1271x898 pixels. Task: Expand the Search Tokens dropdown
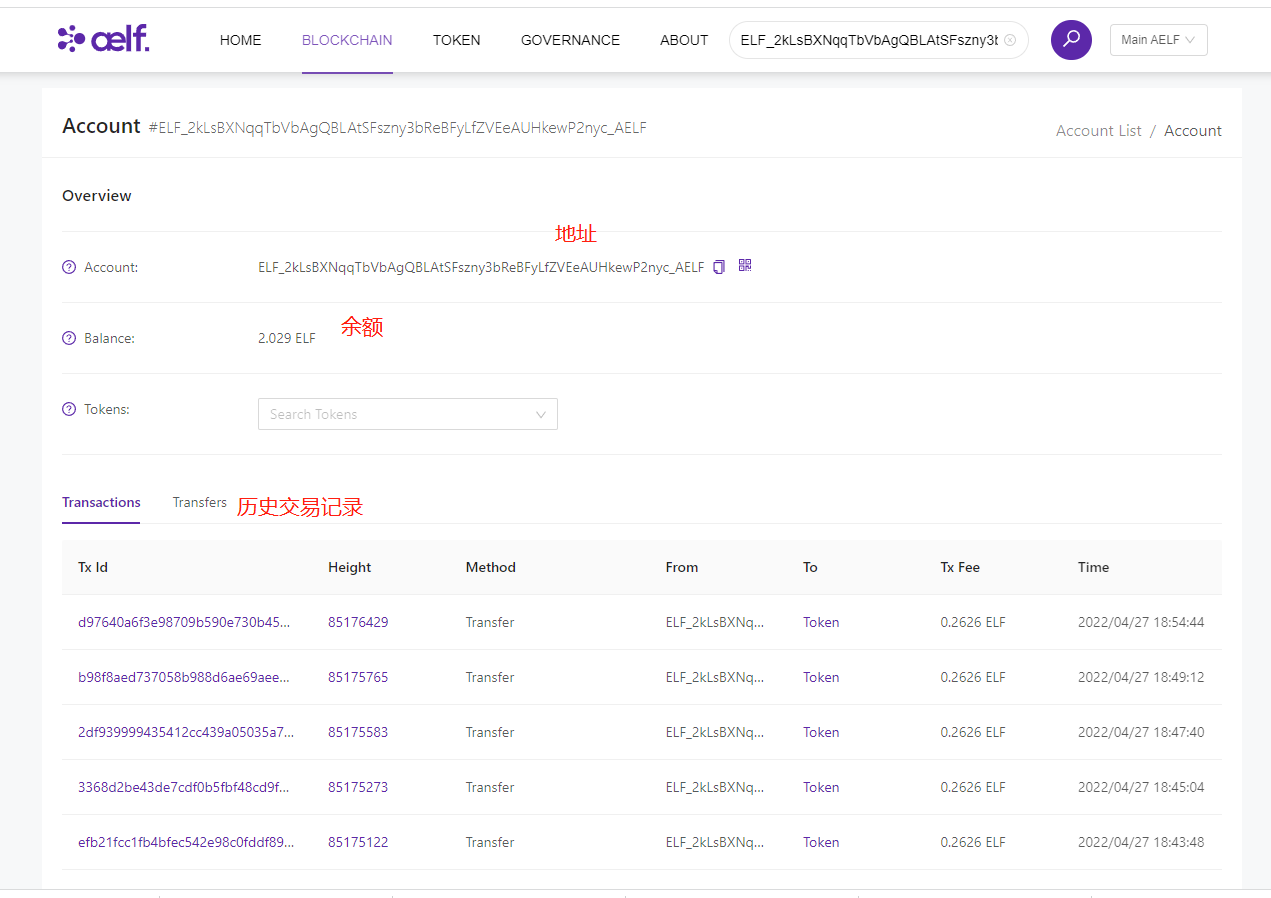click(x=407, y=414)
